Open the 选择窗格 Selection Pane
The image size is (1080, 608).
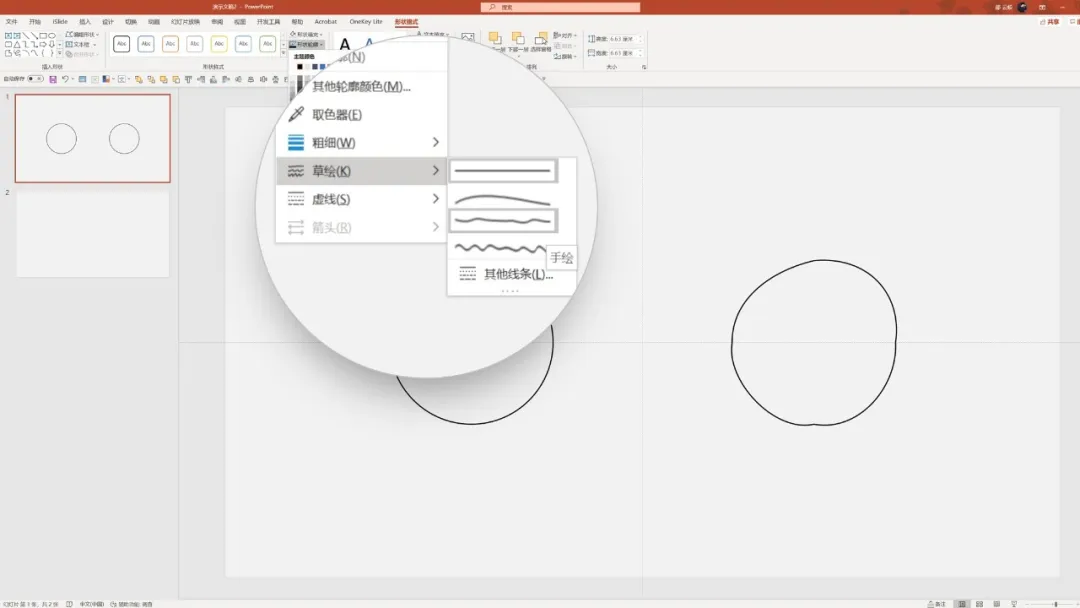[541, 42]
